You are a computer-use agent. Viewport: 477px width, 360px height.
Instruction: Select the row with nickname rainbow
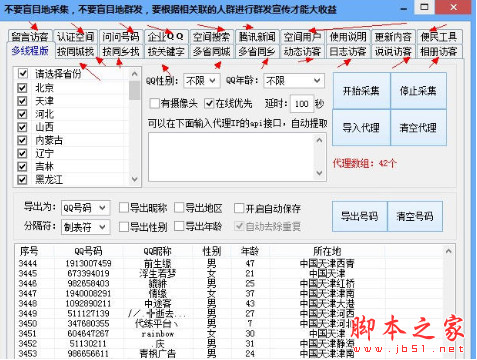[229, 333]
